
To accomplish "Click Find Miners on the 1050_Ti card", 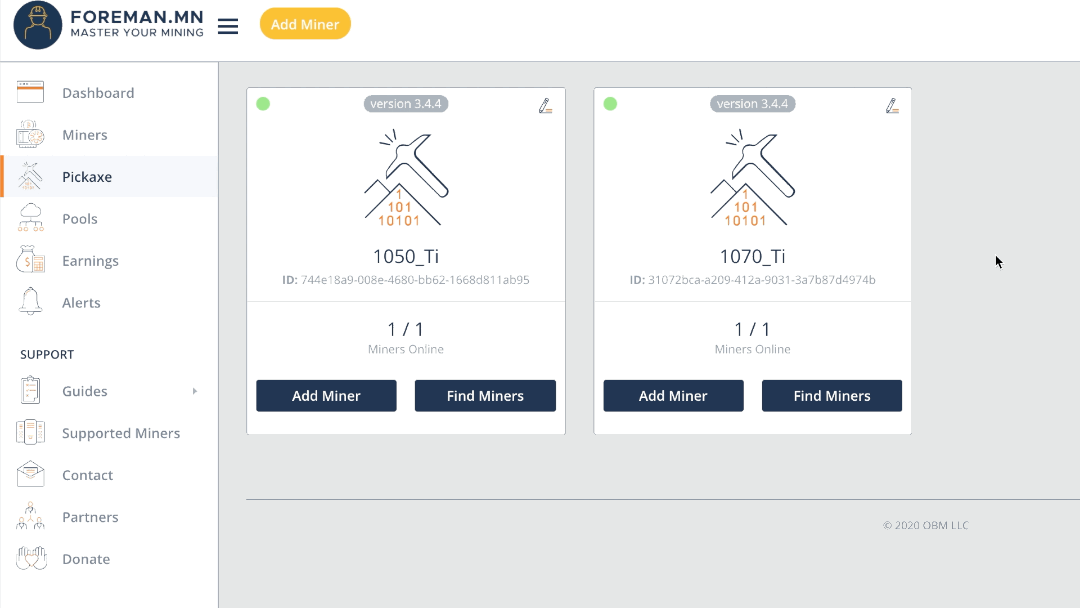I will pos(485,396).
